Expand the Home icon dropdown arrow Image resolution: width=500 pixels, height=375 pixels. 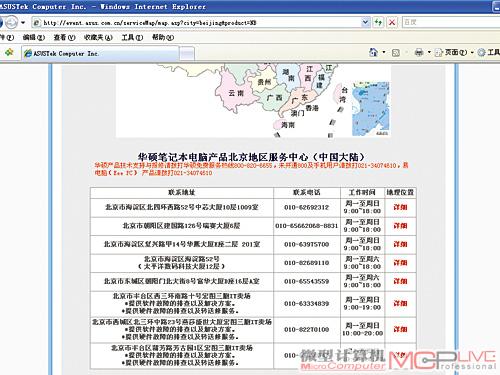384,52
